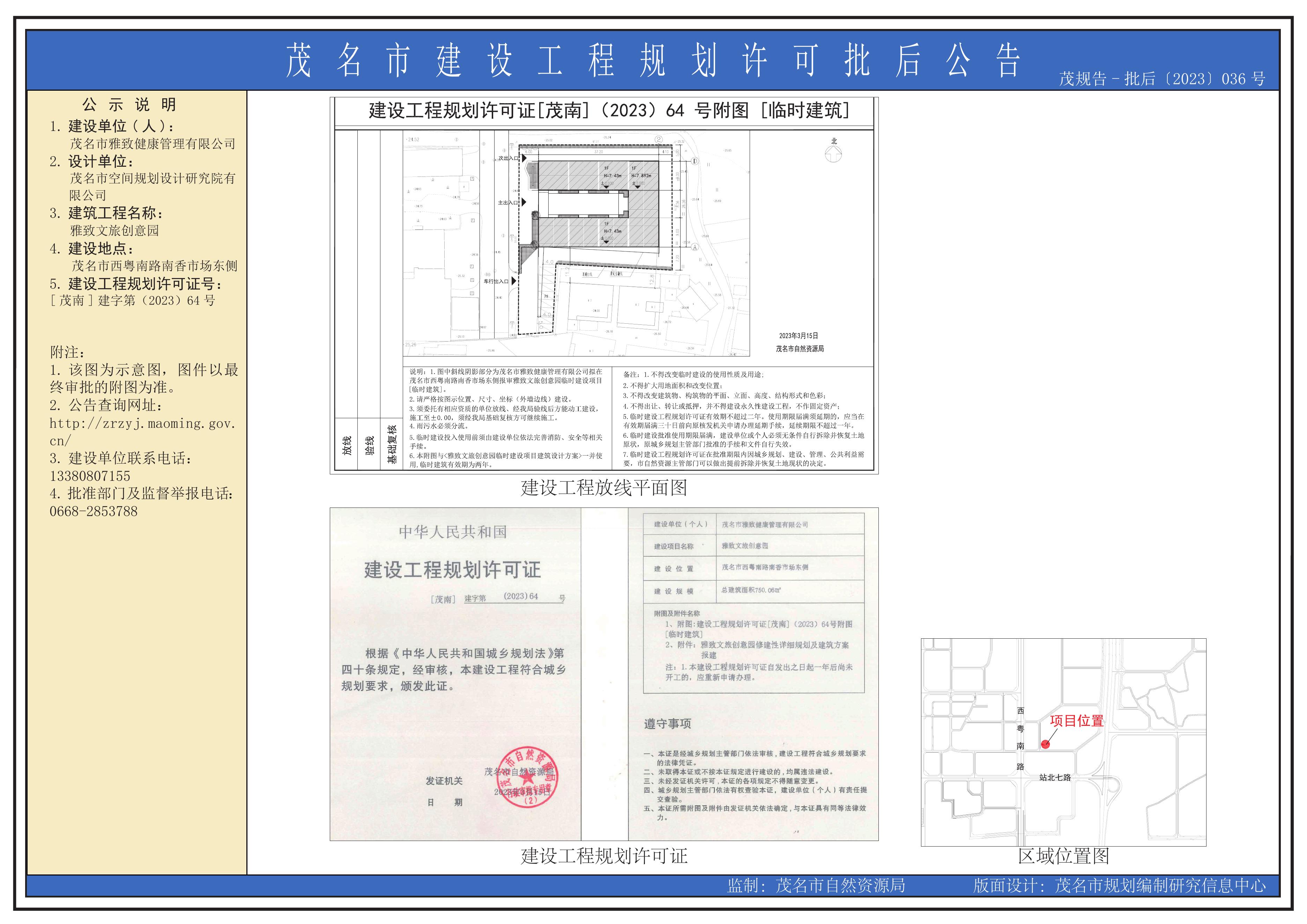Click the 公示说明 sidebar heading

coord(129,105)
